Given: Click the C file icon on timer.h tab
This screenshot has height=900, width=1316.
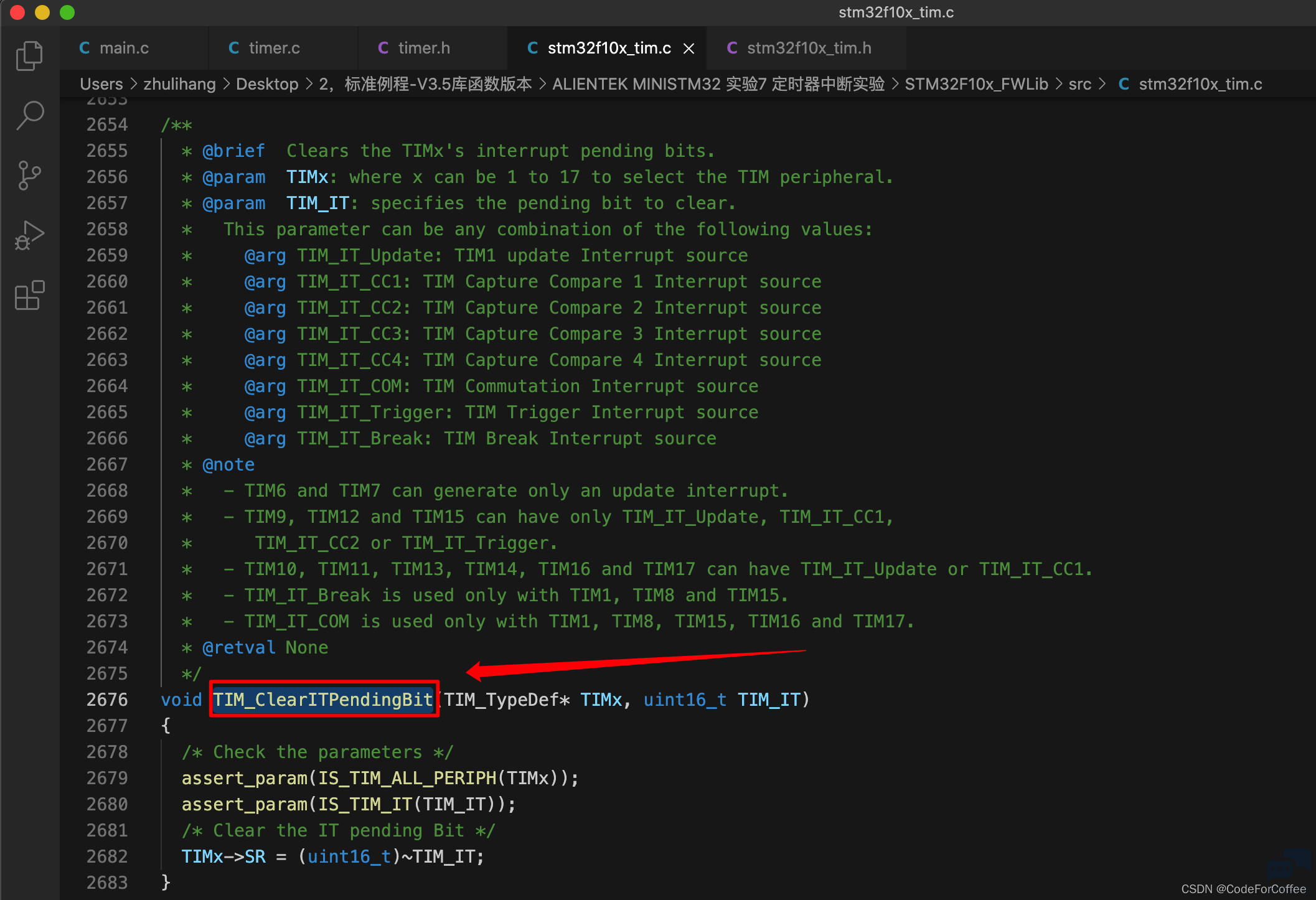Looking at the screenshot, I should (x=383, y=48).
